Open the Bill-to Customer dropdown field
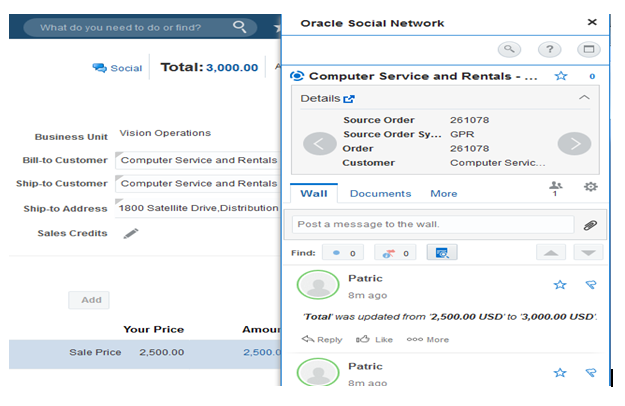 click(x=198, y=160)
